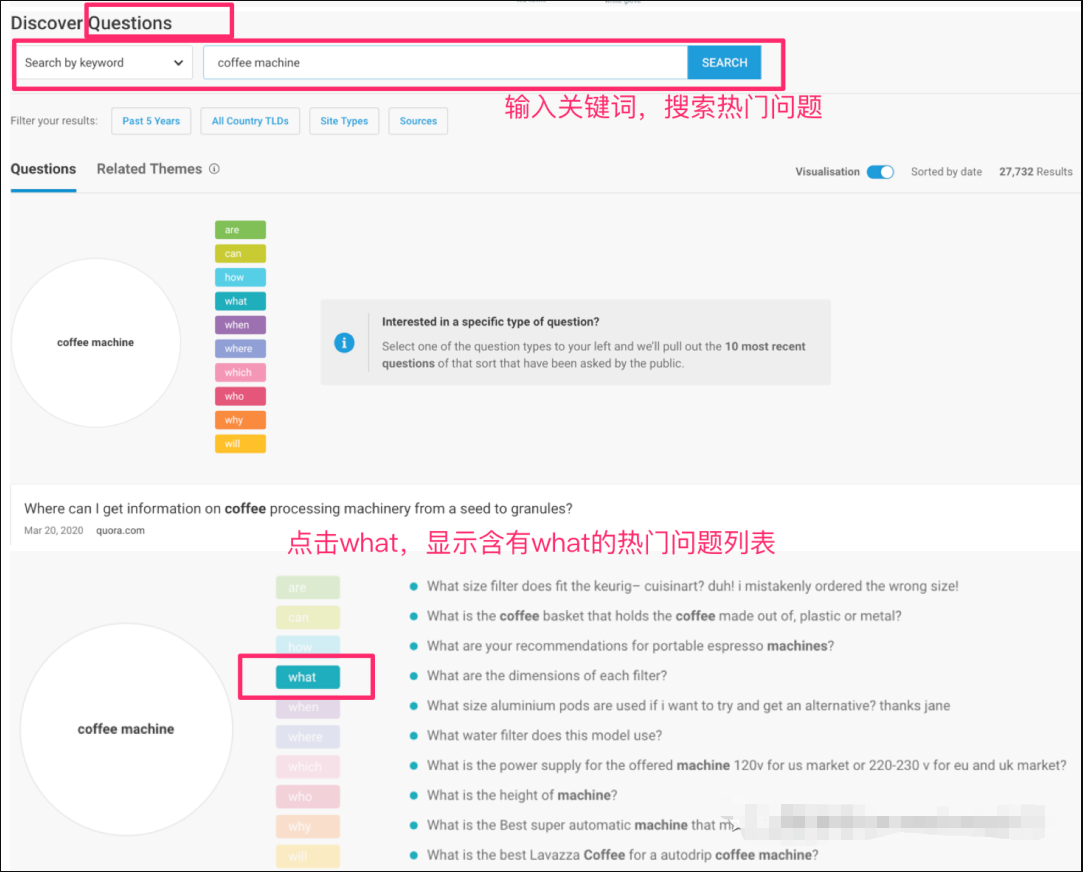Select the green 'are' question tag

[240, 230]
